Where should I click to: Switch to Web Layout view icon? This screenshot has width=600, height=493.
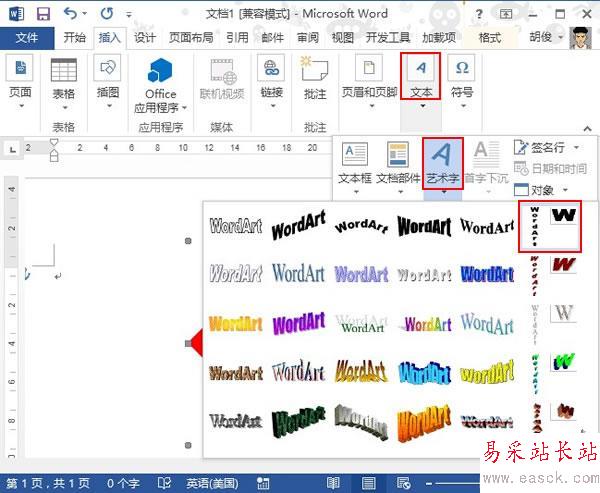[x=403, y=483]
